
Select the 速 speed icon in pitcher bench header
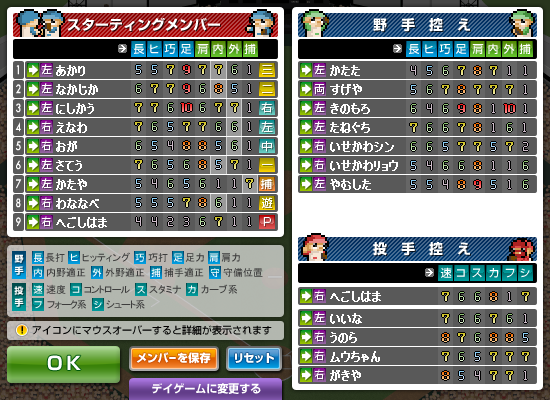[x=445, y=273]
